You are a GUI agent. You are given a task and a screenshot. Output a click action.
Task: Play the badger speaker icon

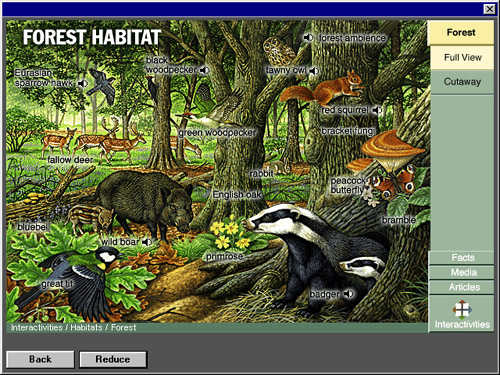click(x=348, y=294)
